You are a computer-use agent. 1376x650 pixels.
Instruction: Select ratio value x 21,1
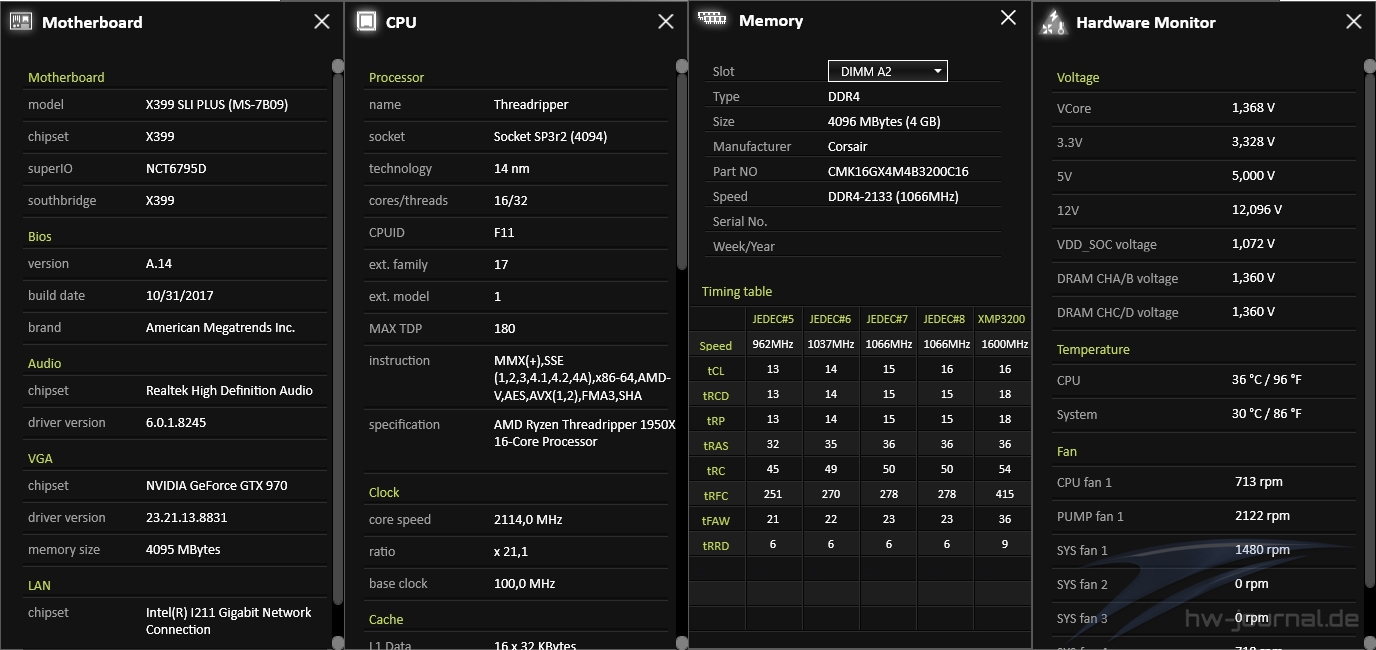pos(511,551)
